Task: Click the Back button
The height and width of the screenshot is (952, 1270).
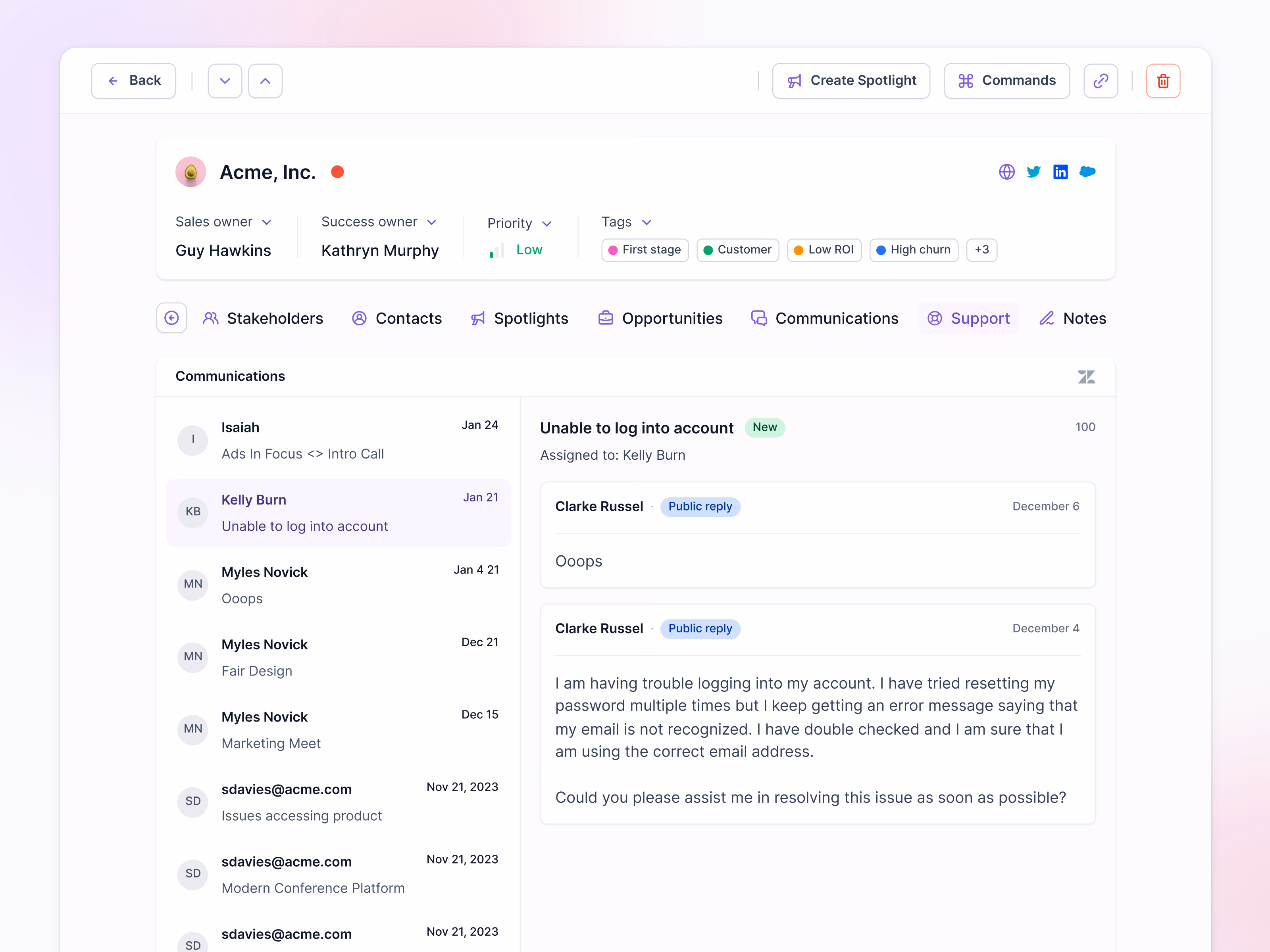Action: tap(133, 81)
